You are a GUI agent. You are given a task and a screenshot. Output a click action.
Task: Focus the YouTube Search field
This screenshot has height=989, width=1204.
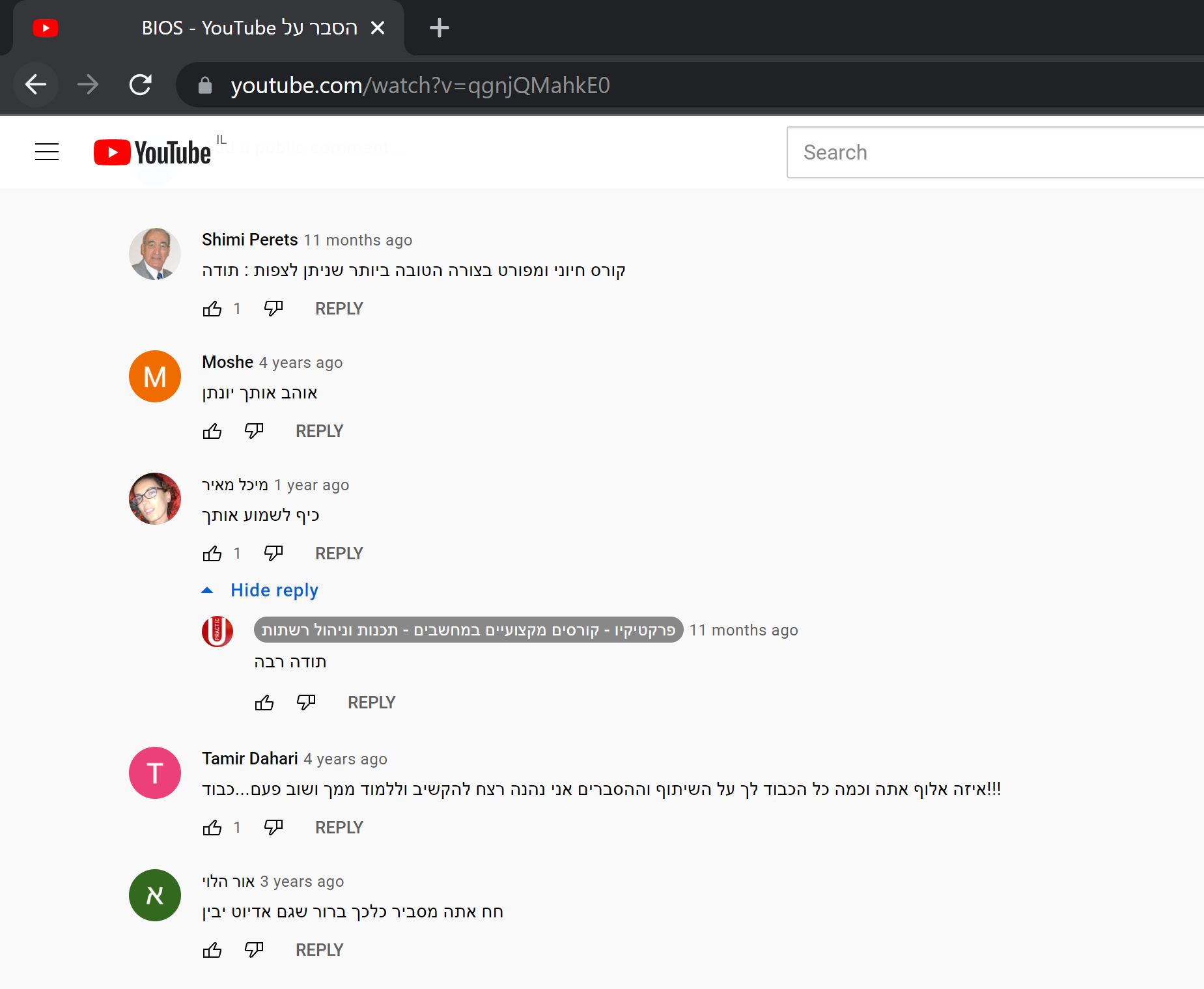(995, 152)
